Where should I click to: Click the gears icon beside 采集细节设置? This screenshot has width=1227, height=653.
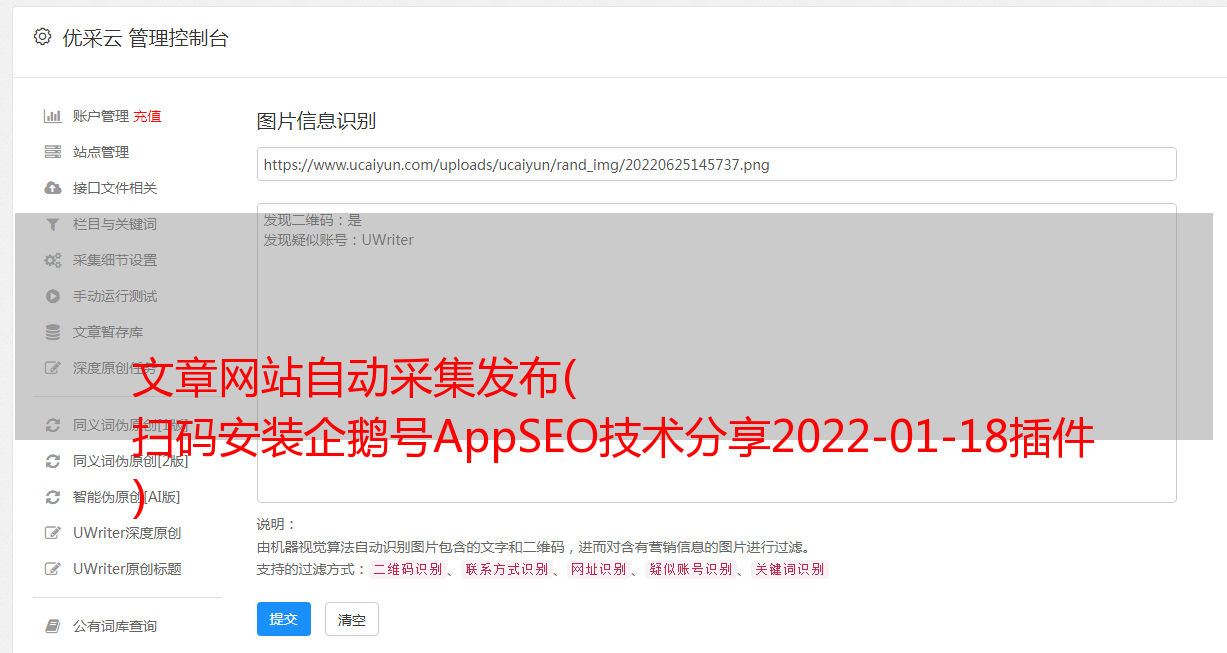53,260
